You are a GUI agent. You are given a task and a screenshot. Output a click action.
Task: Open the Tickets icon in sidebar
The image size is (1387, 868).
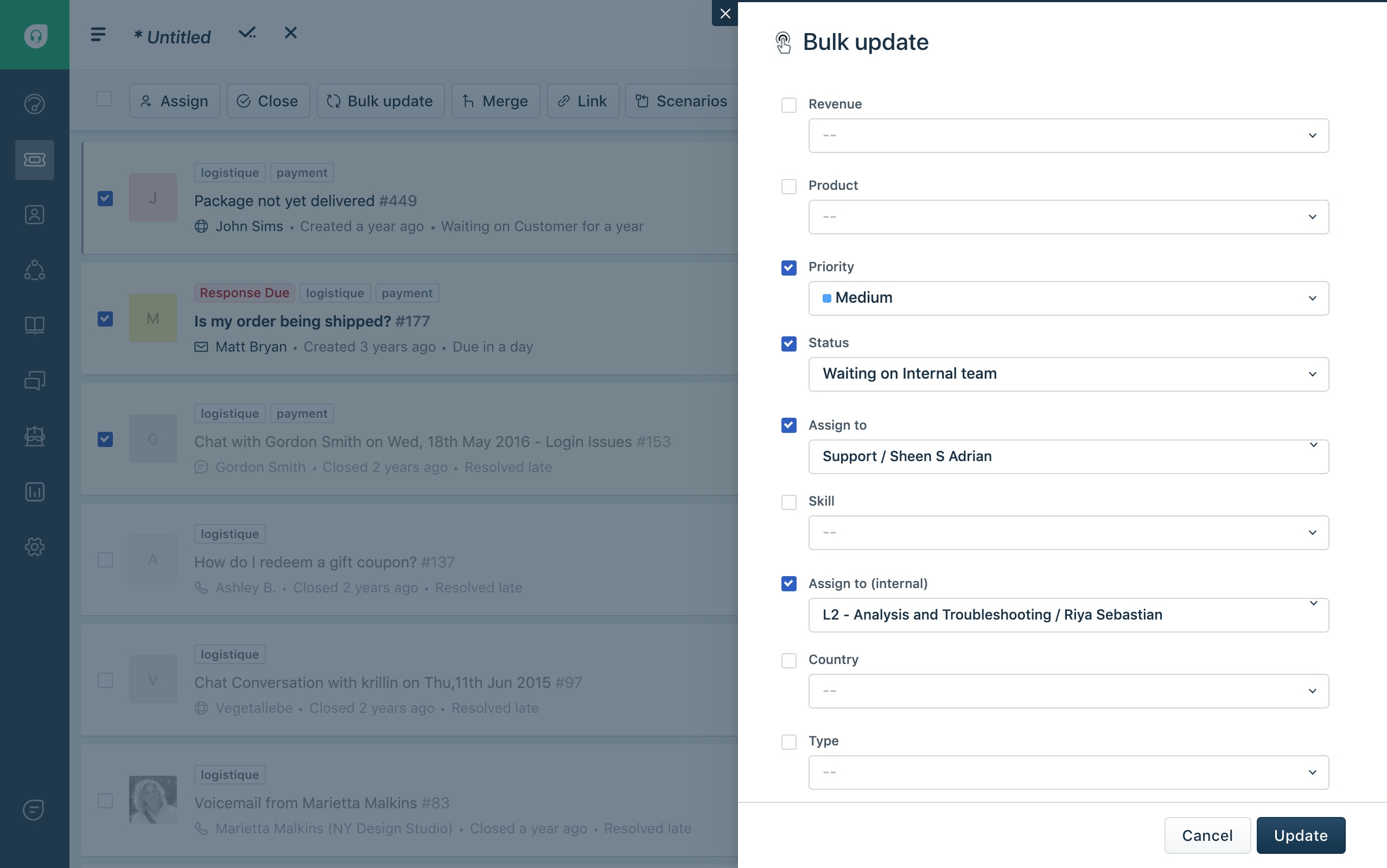(x=34, y=159)
